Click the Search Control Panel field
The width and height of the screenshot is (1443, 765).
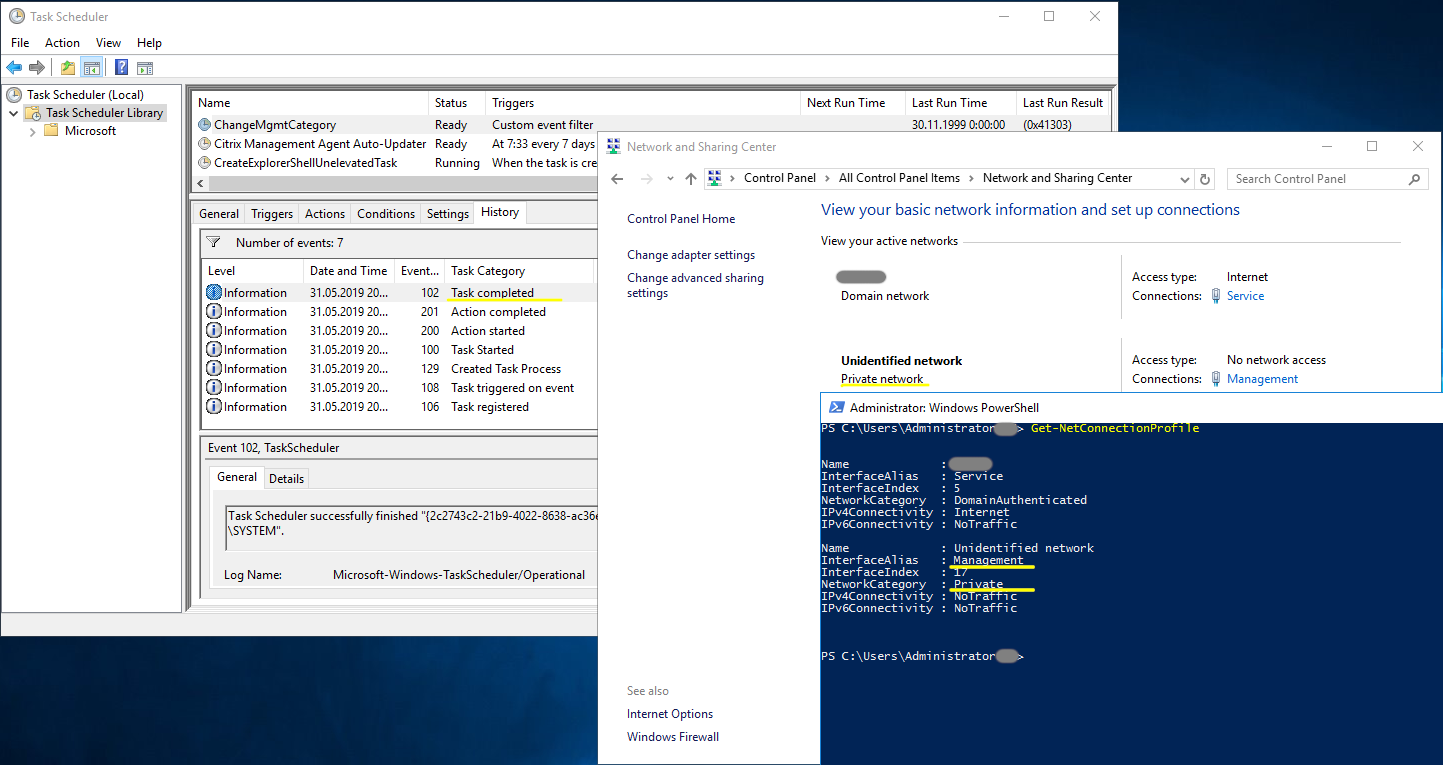click(x=1317, y=179)
